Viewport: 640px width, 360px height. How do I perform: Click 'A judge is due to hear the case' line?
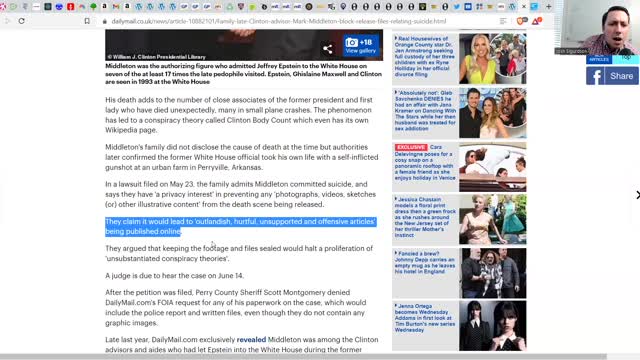coord(175,276)
